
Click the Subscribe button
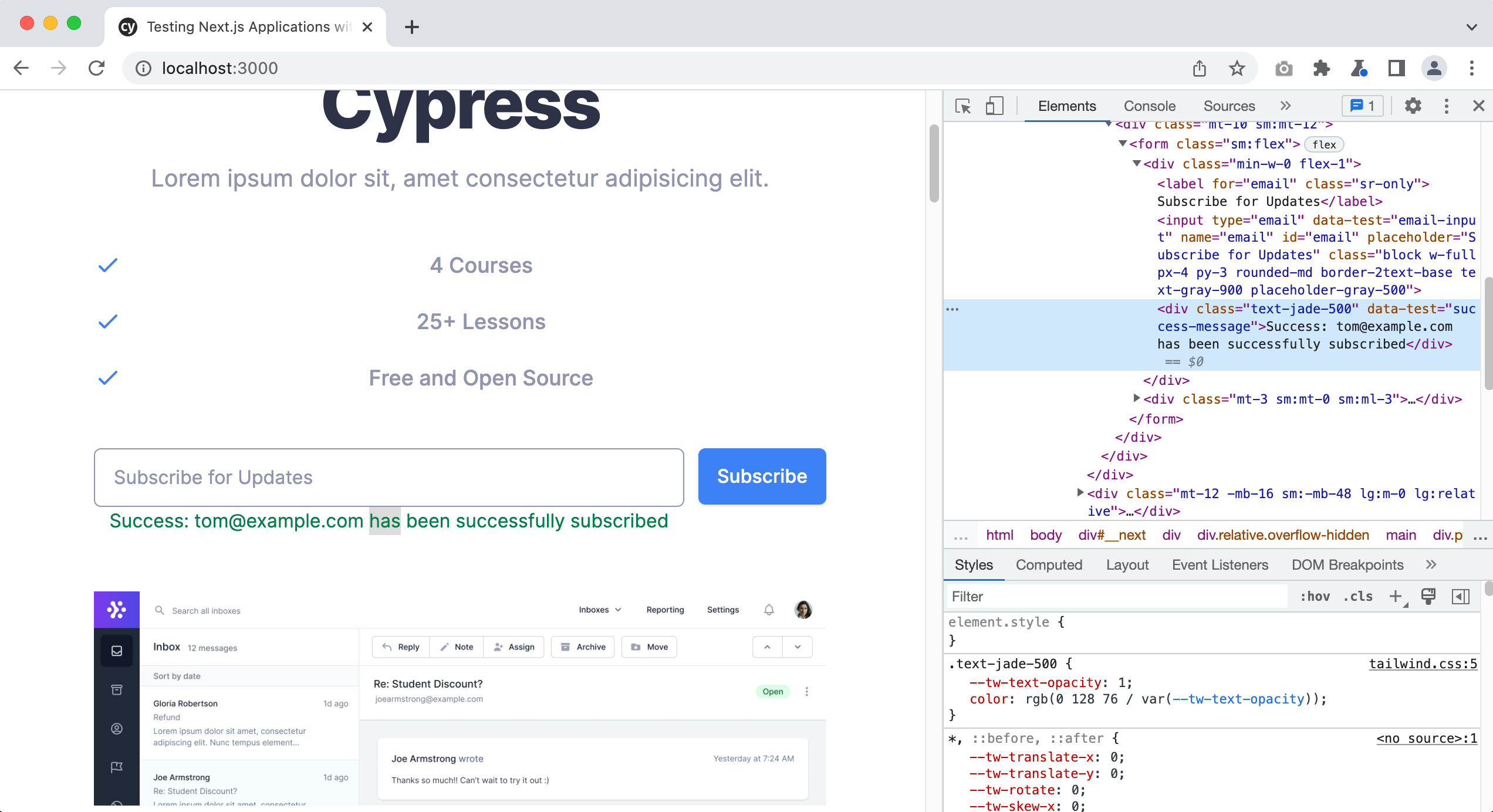(x=761, y=476)
